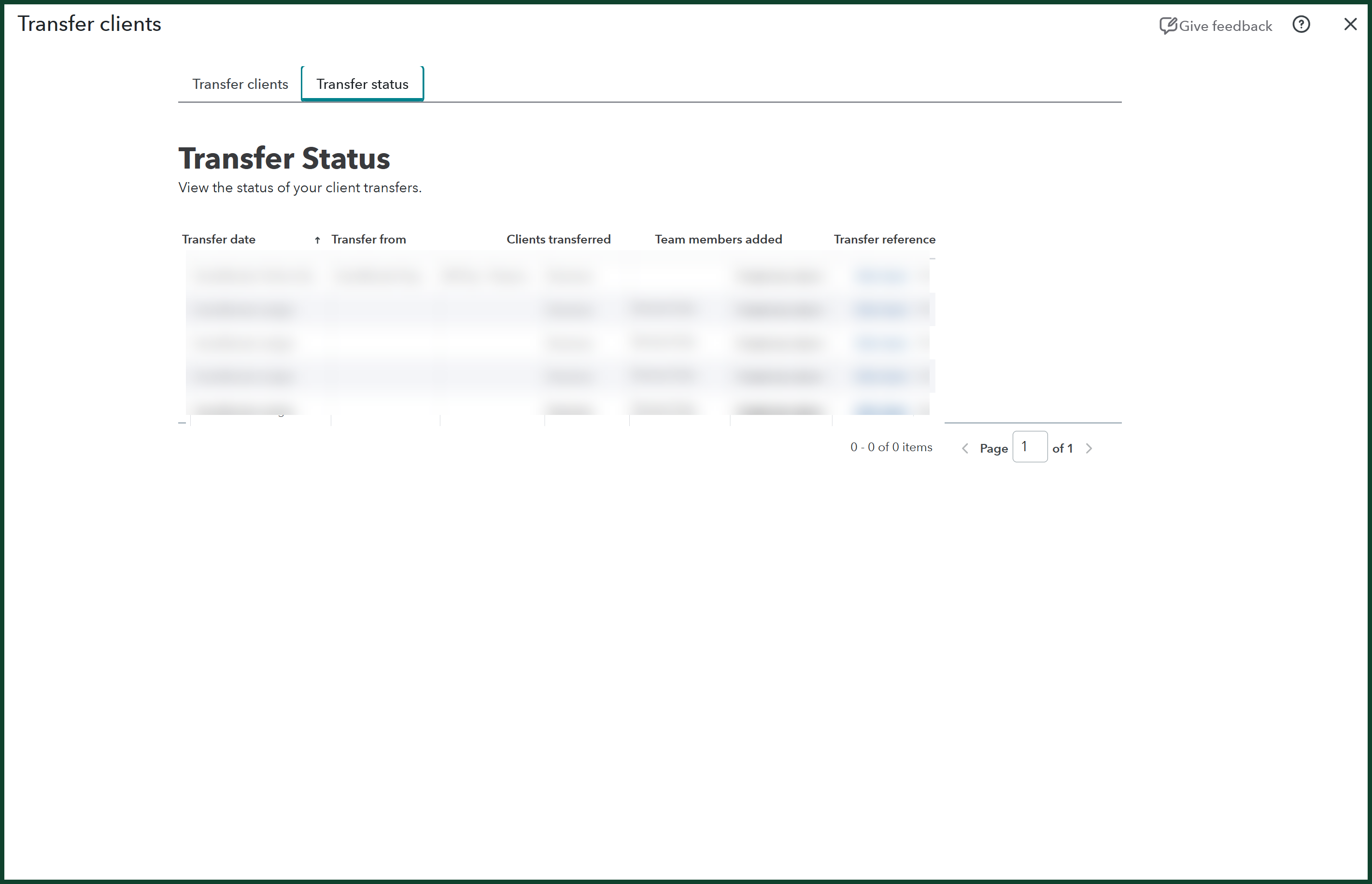Image resolution: width=1372 pixels, height=884 pixels.
Task: Sort by Clients transferred column header
Action: pos(558,240)
